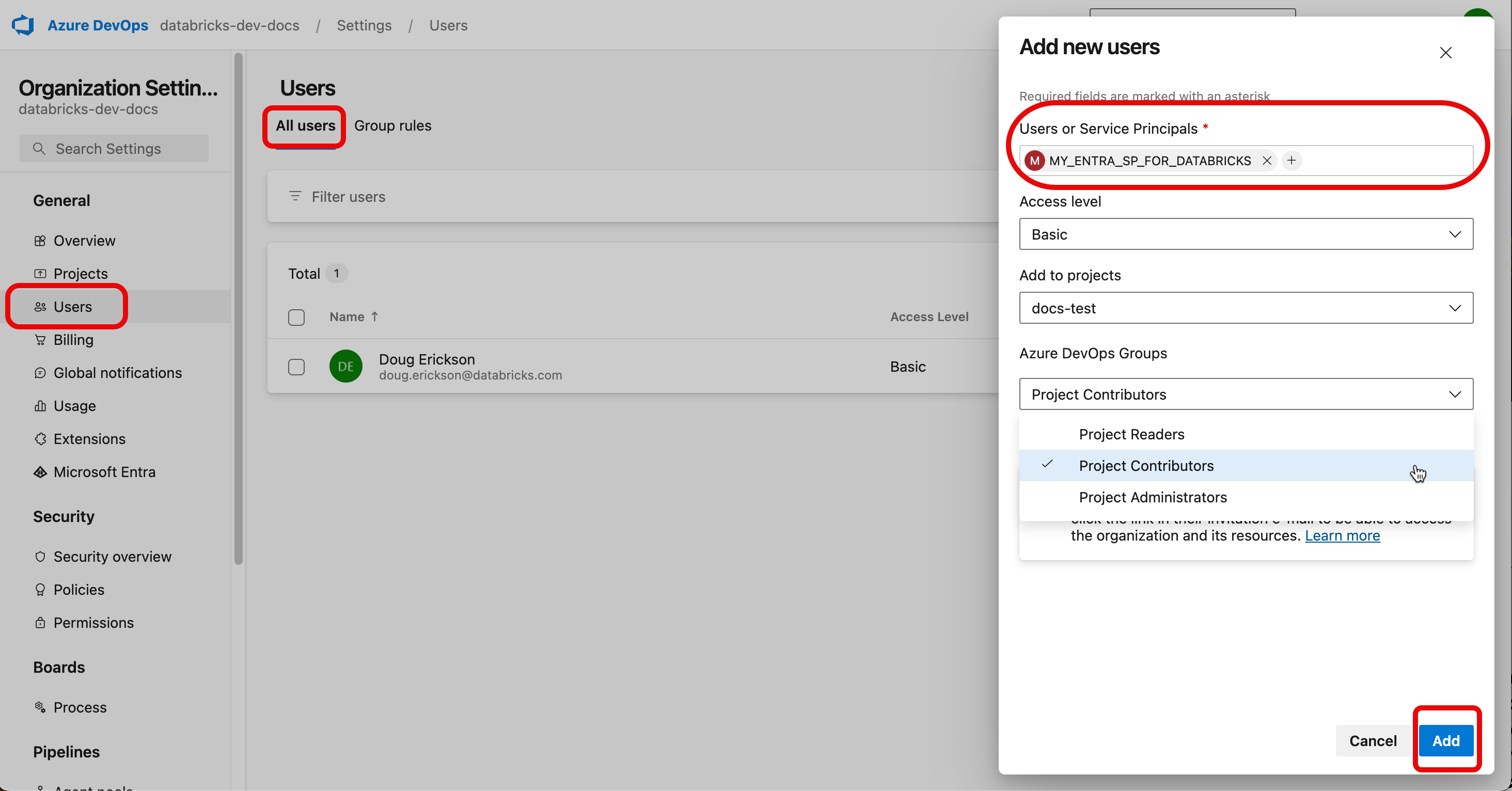This screenshot has height=791, width=1512.
Task: Navigate to Projects settings
Action: point(80,273)
